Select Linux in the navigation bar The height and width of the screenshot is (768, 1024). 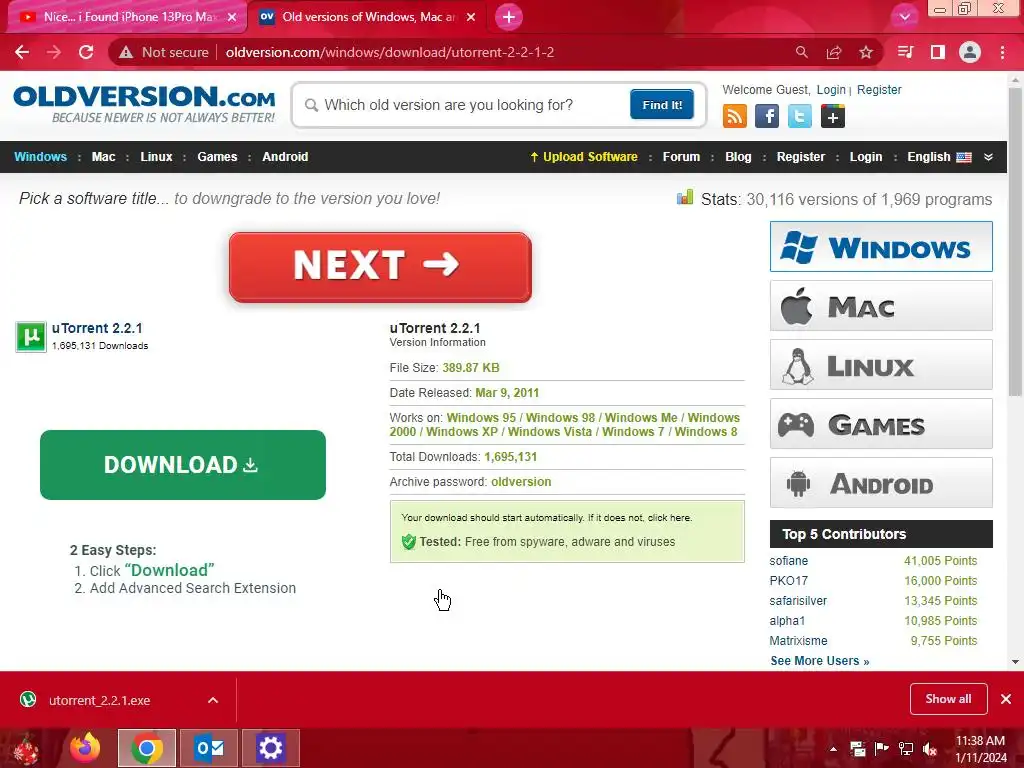click(x=156, y=157)
